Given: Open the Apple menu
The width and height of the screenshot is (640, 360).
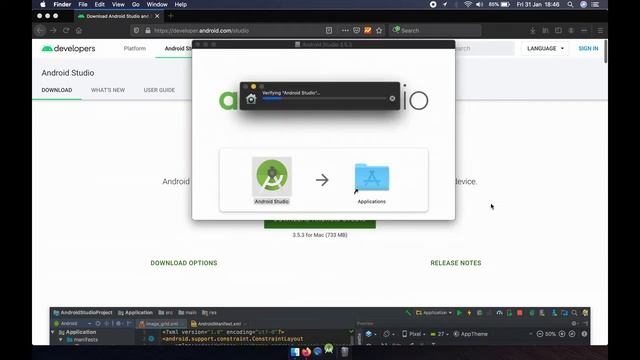Looking at the screenshot, I should (x=42, y=4).
